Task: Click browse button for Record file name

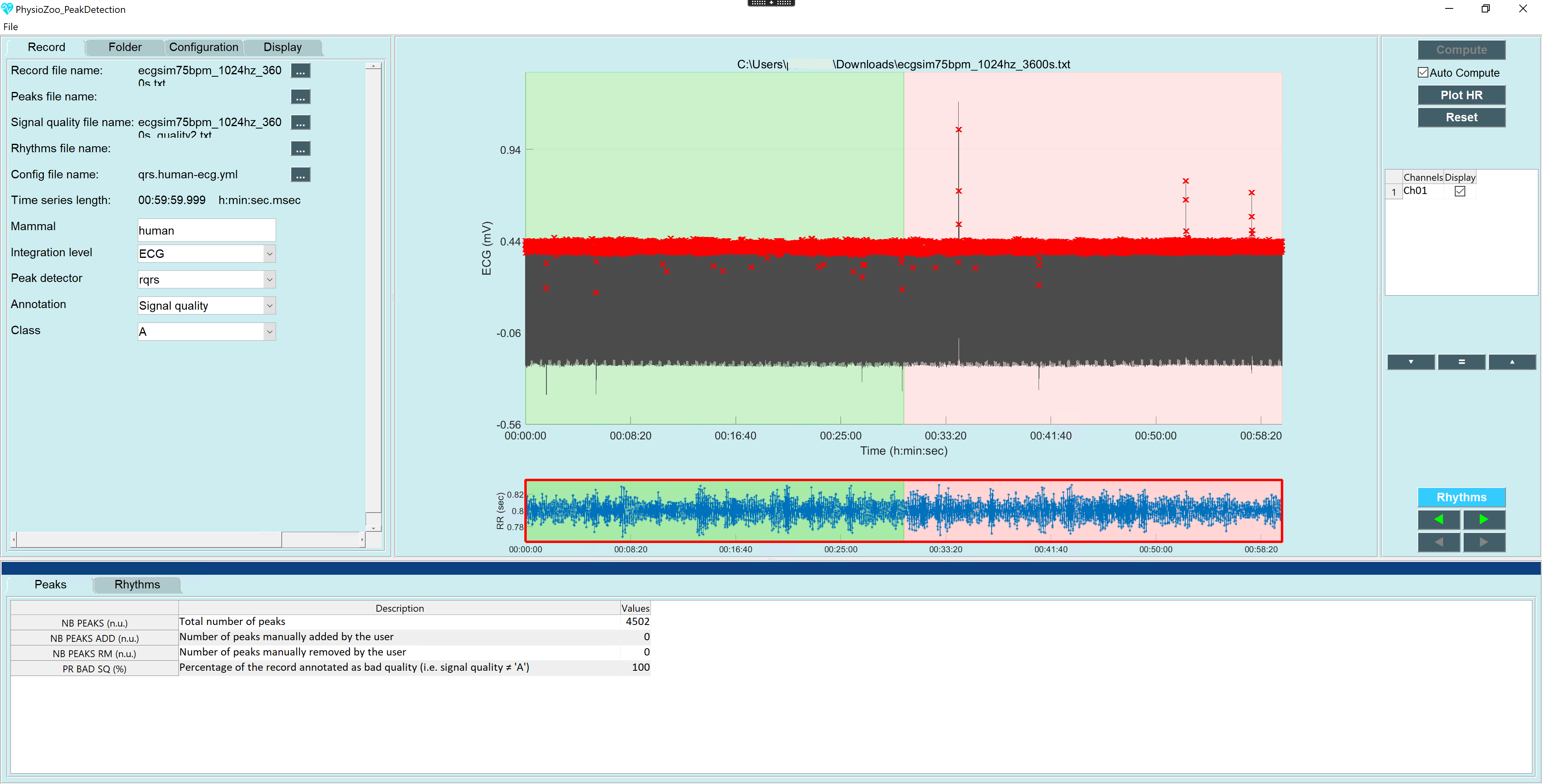Action: click(x=300, y=71)
